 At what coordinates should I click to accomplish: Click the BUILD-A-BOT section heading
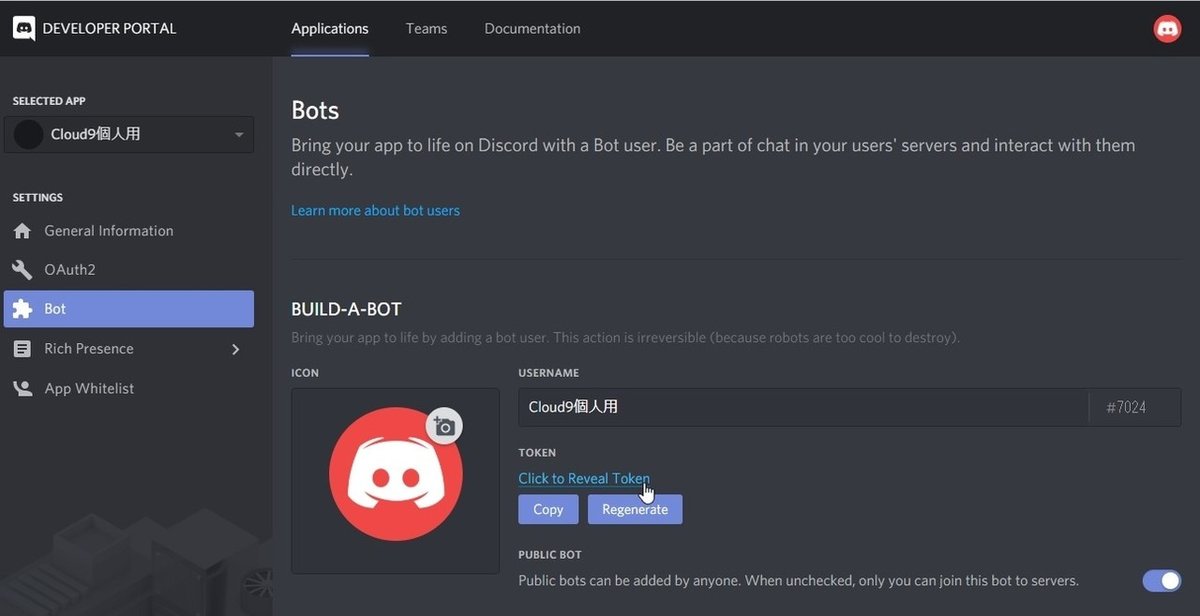346,309
